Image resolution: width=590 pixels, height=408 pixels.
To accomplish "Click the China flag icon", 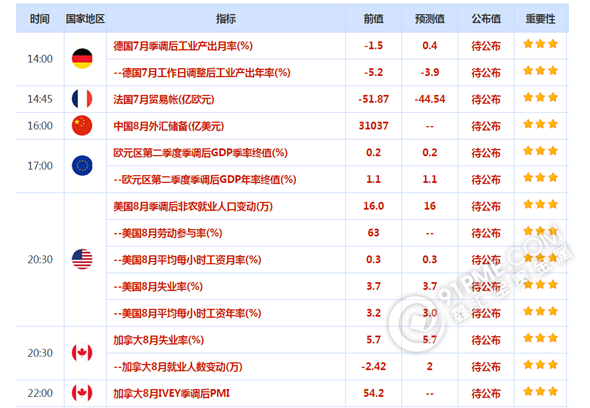I will pyautogui.click(x=82, y=125).
